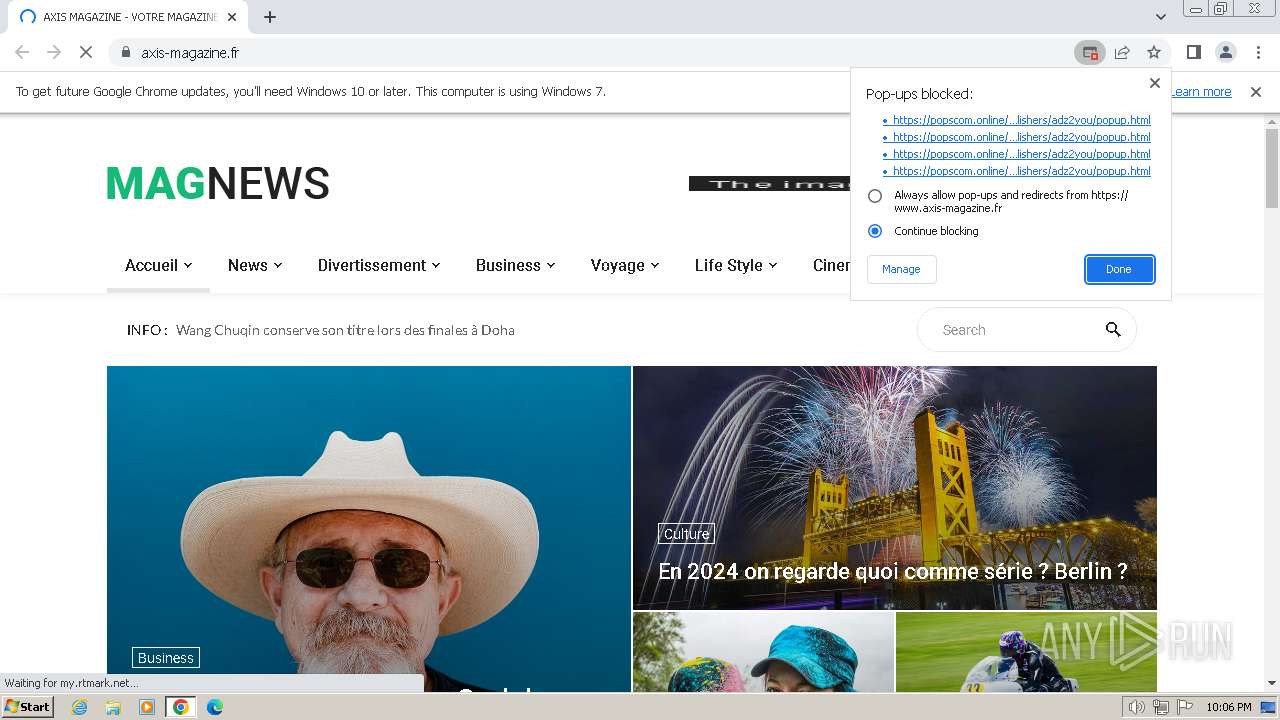
Task: Open the fourth blocked popup link
Action: (1021, 171)
